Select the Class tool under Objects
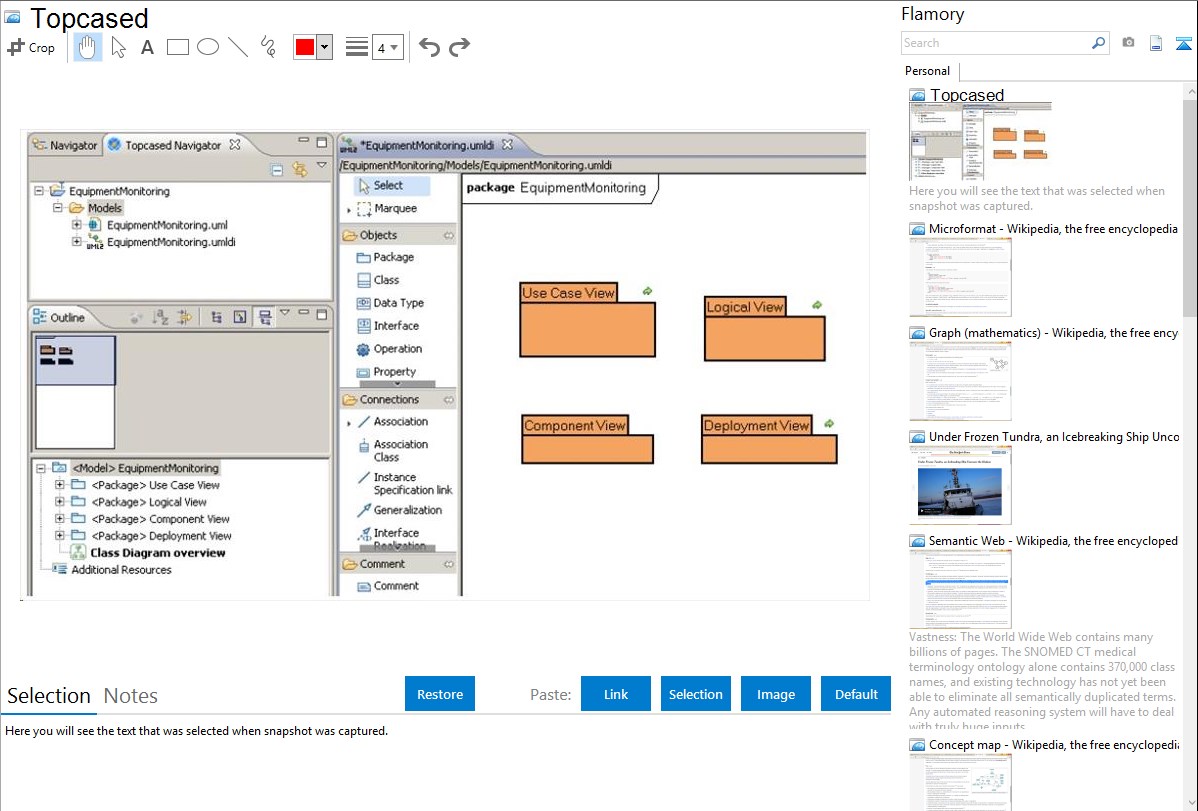The image size is (1198, 811). point(377,281)
